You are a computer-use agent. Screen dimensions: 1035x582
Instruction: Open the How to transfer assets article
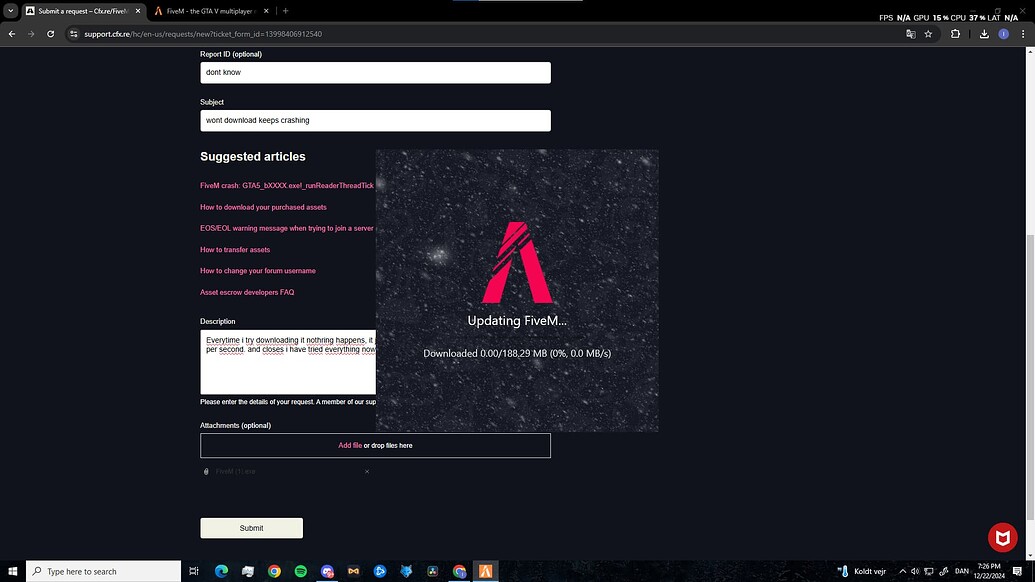pos(235,249)
